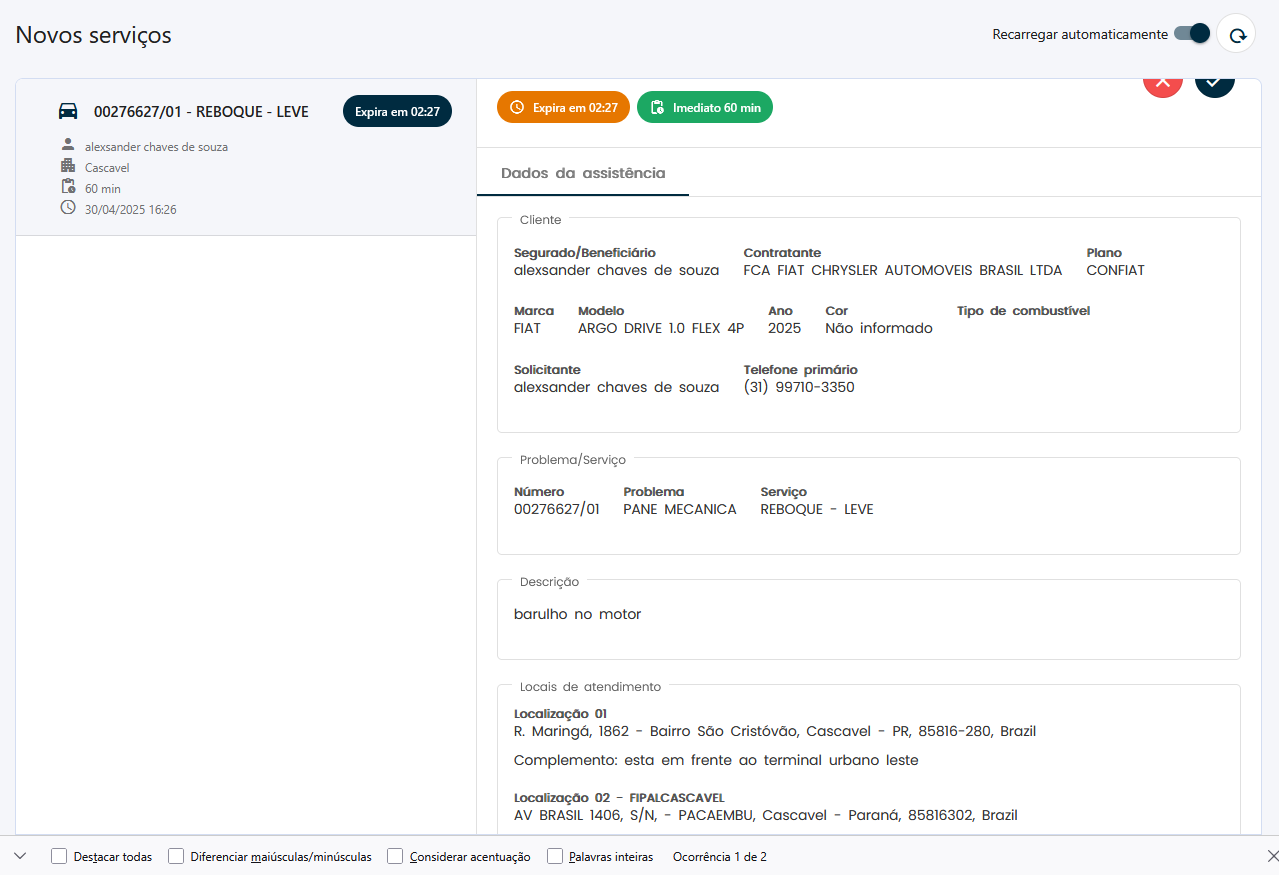1279x875 pixels.
Task: Click the clipboard icon beside 60 min
Action: [x=68, y=187]
